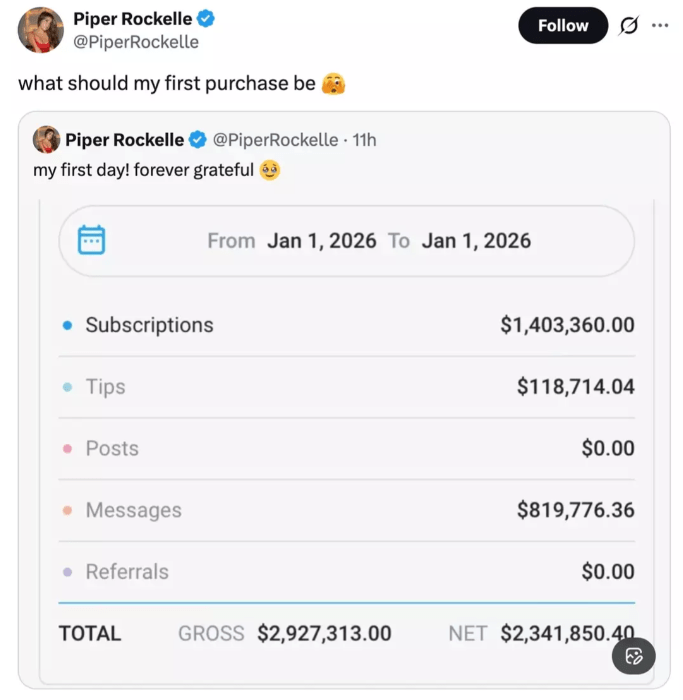The height and width of the screenshot is (700, 683).
Task: Open the three-dot more options menu
Action: pyautogui.click(x=660, y=26)
